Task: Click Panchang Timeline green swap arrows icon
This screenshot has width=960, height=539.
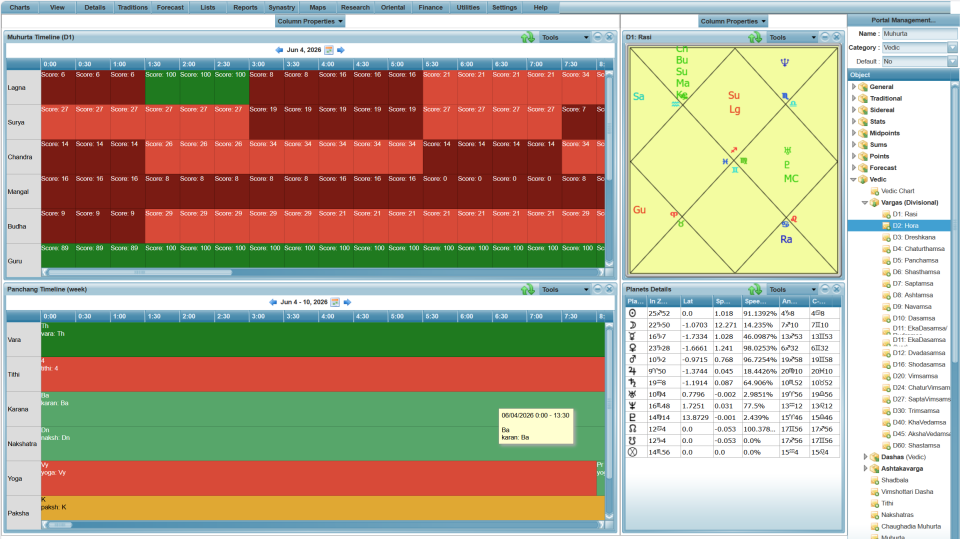Action: (x=527, y=289)
